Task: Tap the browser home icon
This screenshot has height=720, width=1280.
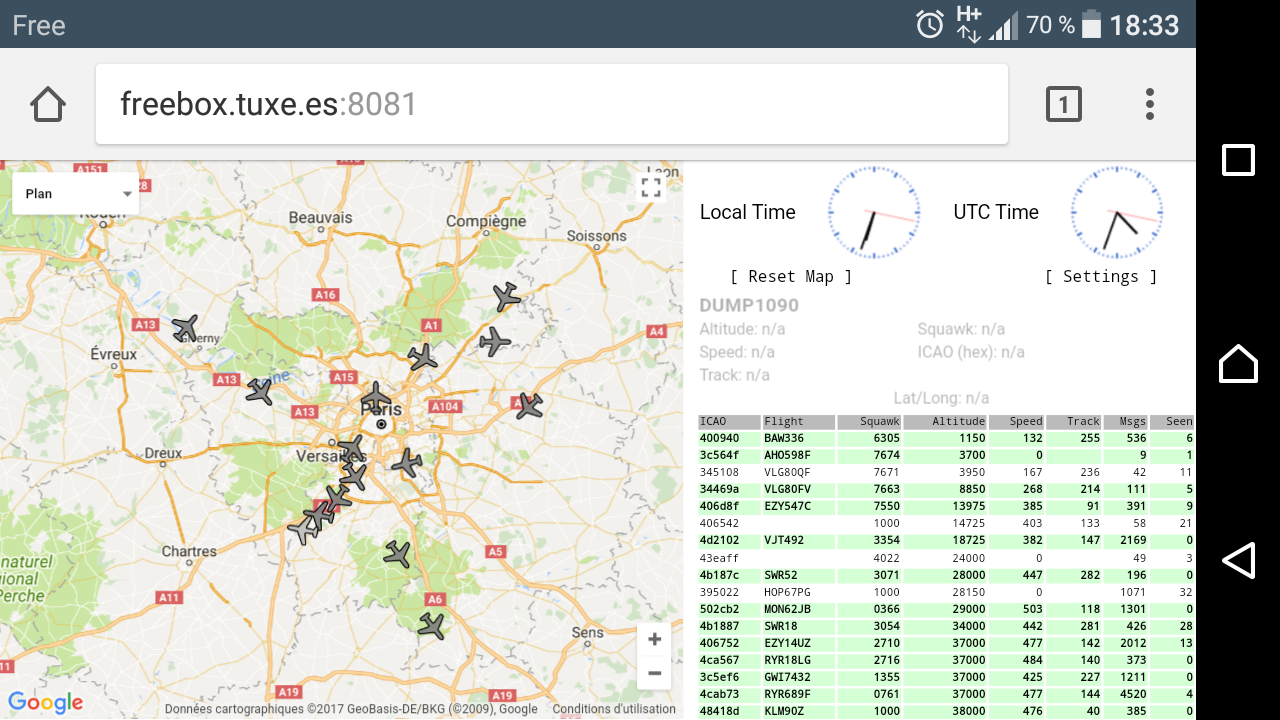Action: point(48,104)
